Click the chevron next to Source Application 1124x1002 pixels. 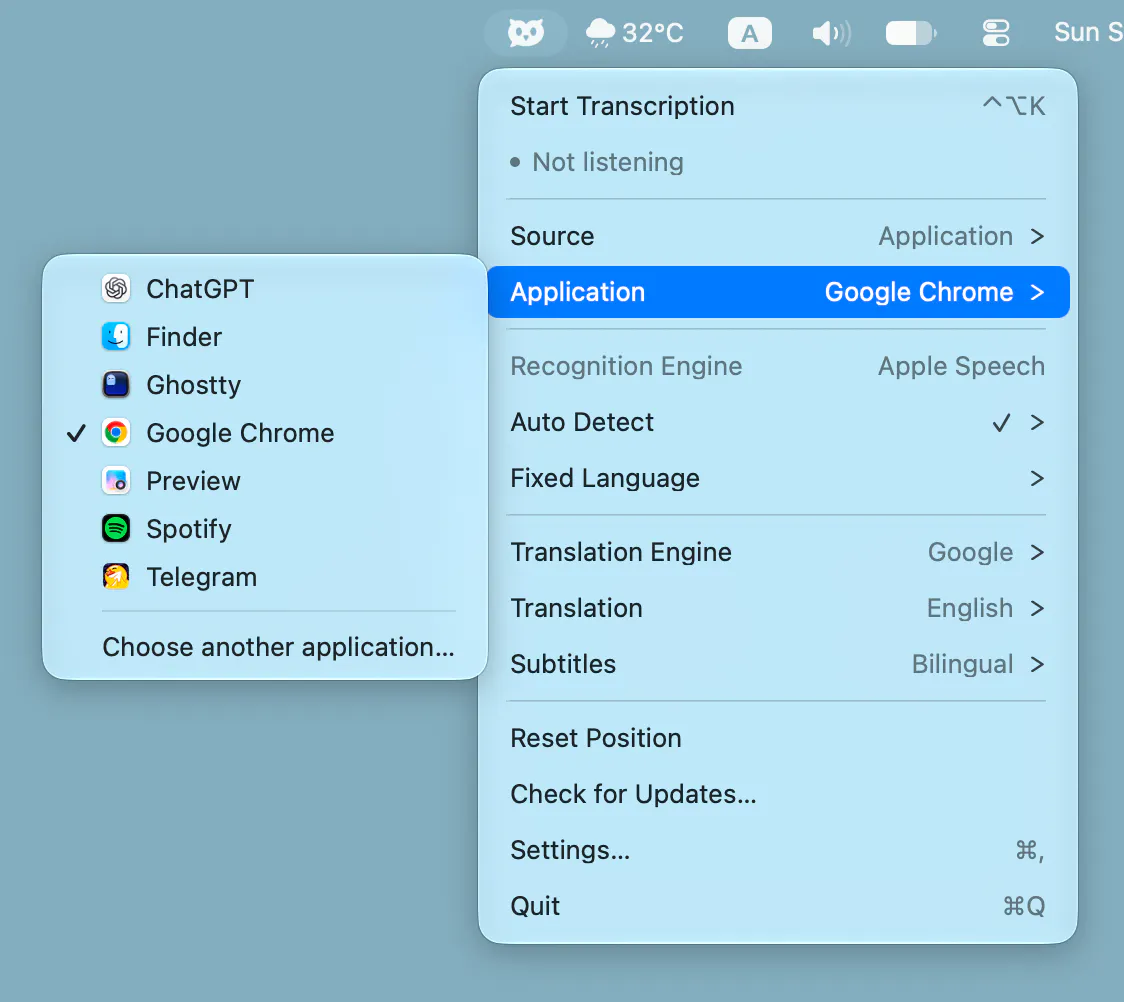[1037, 237]
